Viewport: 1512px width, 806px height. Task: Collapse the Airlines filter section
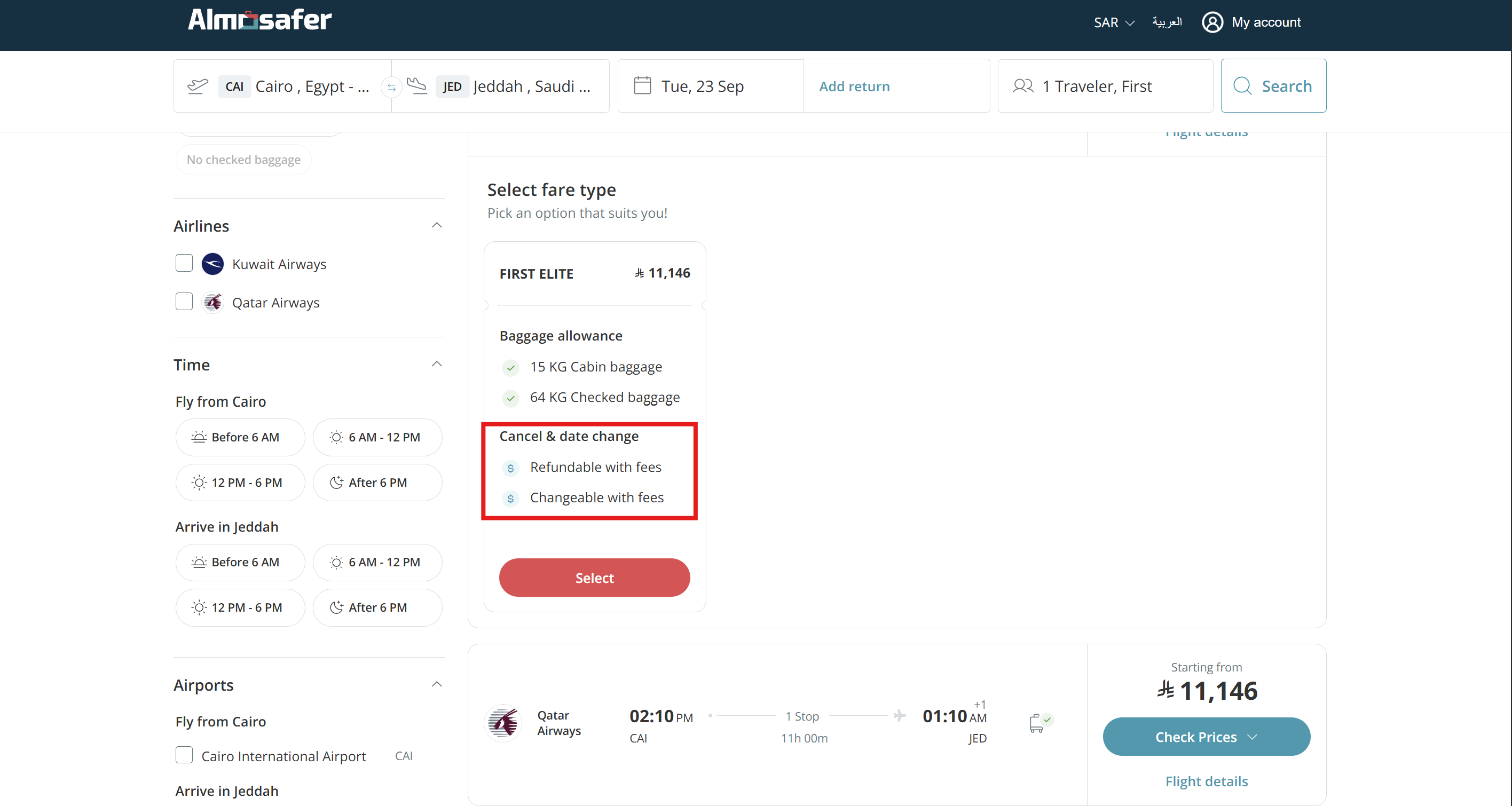(x=437, y=226)
